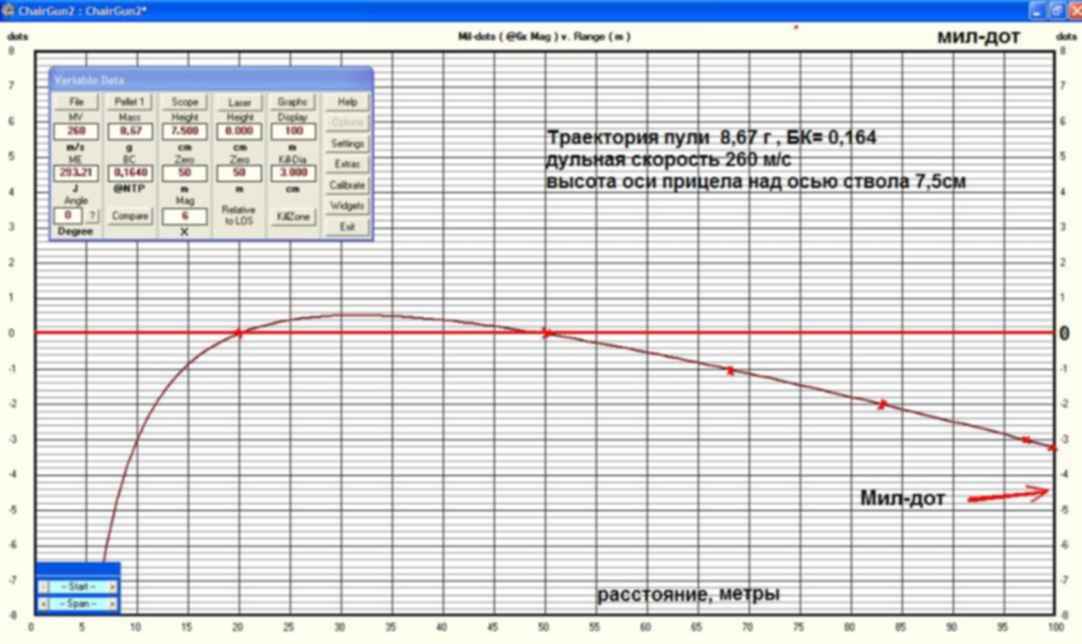The width and height of the screenshot is (1082, 644).
Task: Click the Exit button
Action: 347,227
